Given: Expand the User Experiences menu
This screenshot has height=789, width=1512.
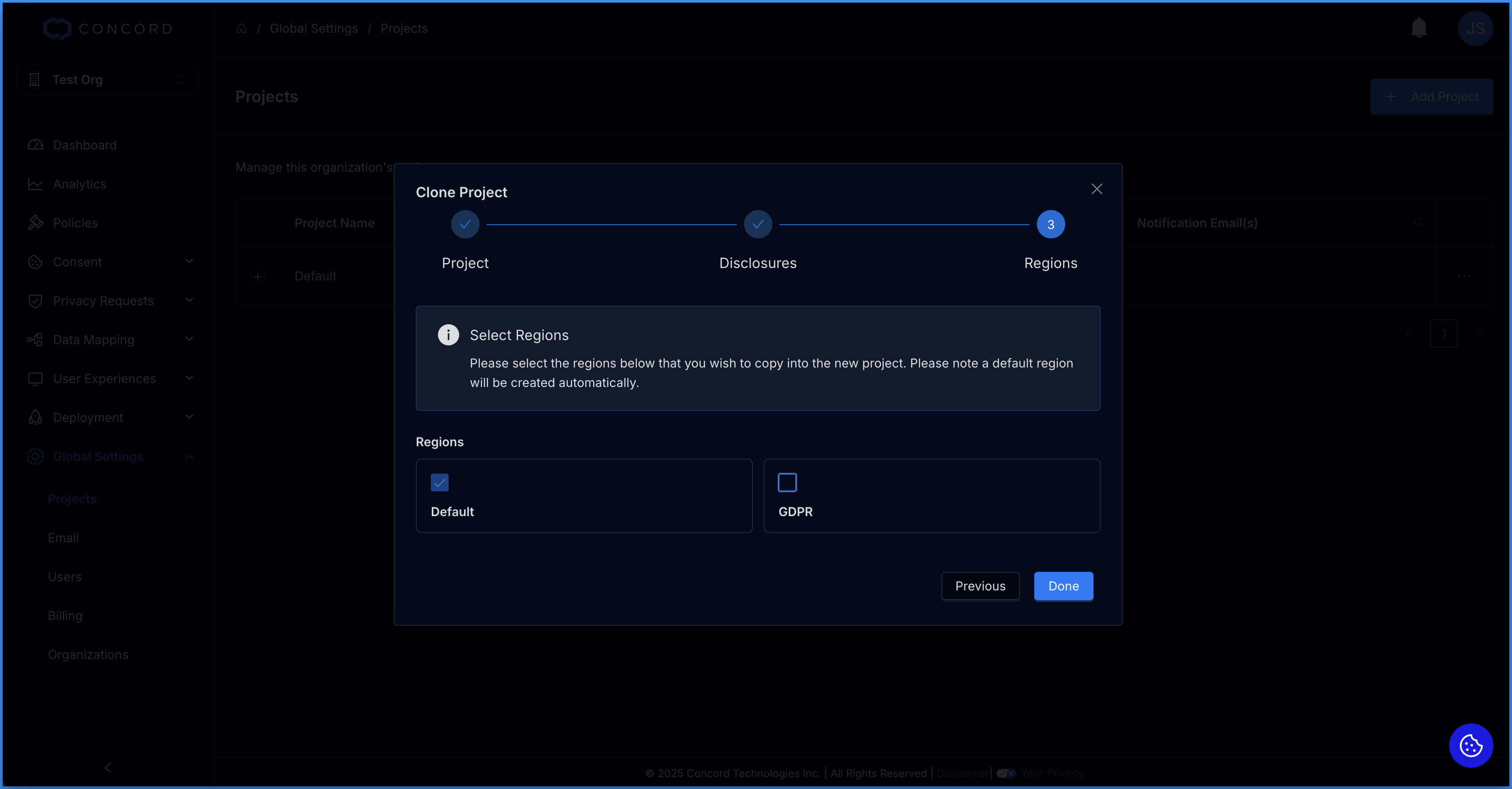Looking at the screenshot, I should click(x=109, y=379).
